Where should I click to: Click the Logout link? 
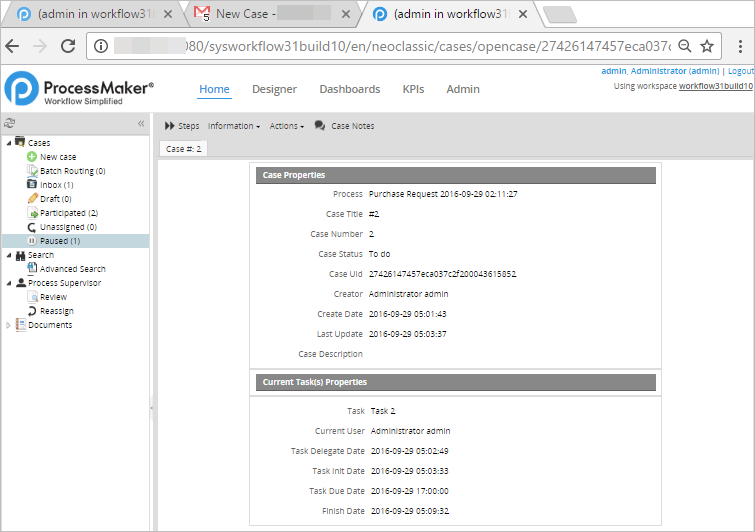click(740, 71)
